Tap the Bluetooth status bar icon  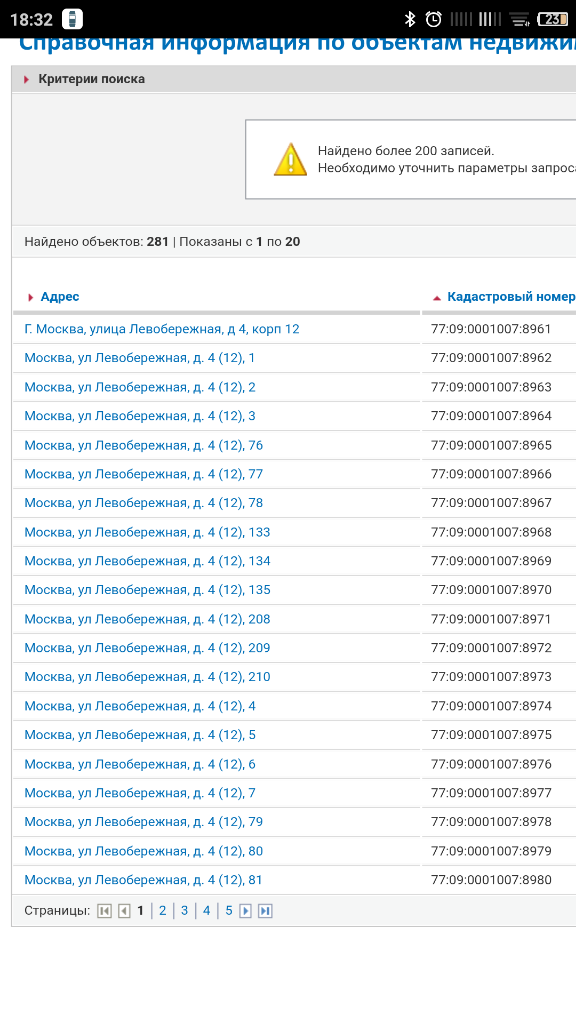point(409,19)
